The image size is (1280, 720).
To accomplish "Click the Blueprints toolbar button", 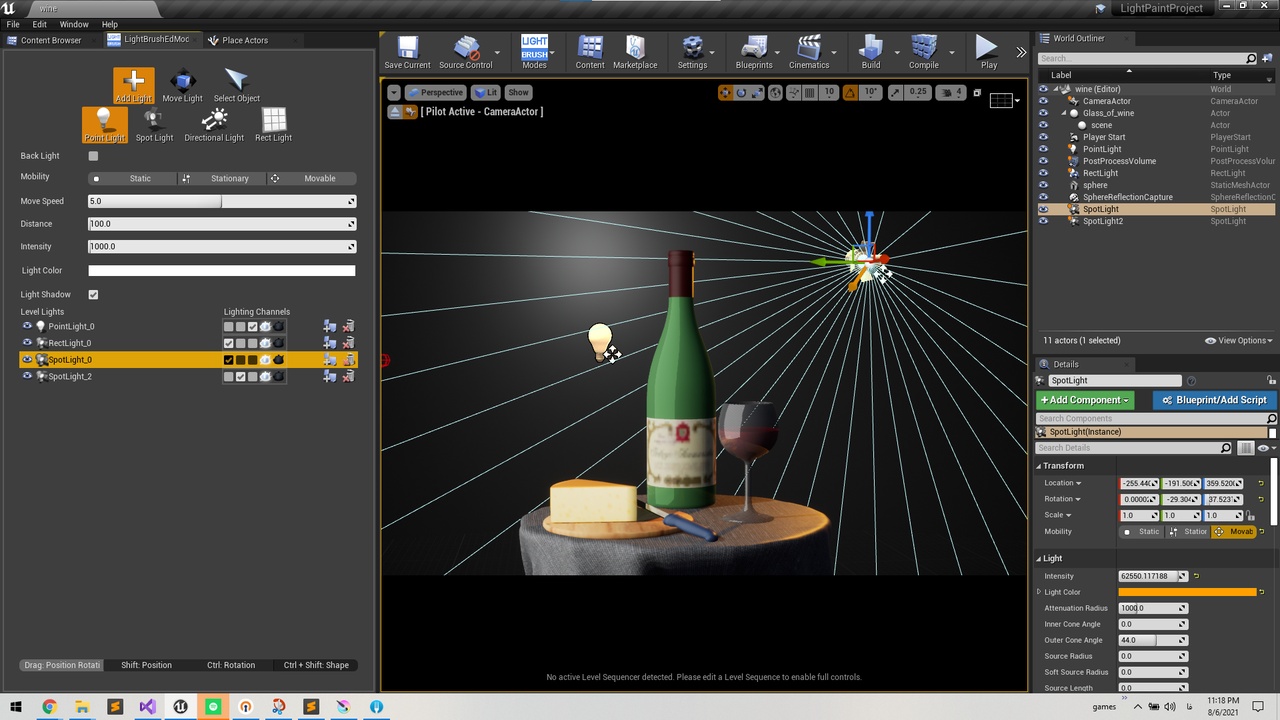I will (x=754, y=53).
